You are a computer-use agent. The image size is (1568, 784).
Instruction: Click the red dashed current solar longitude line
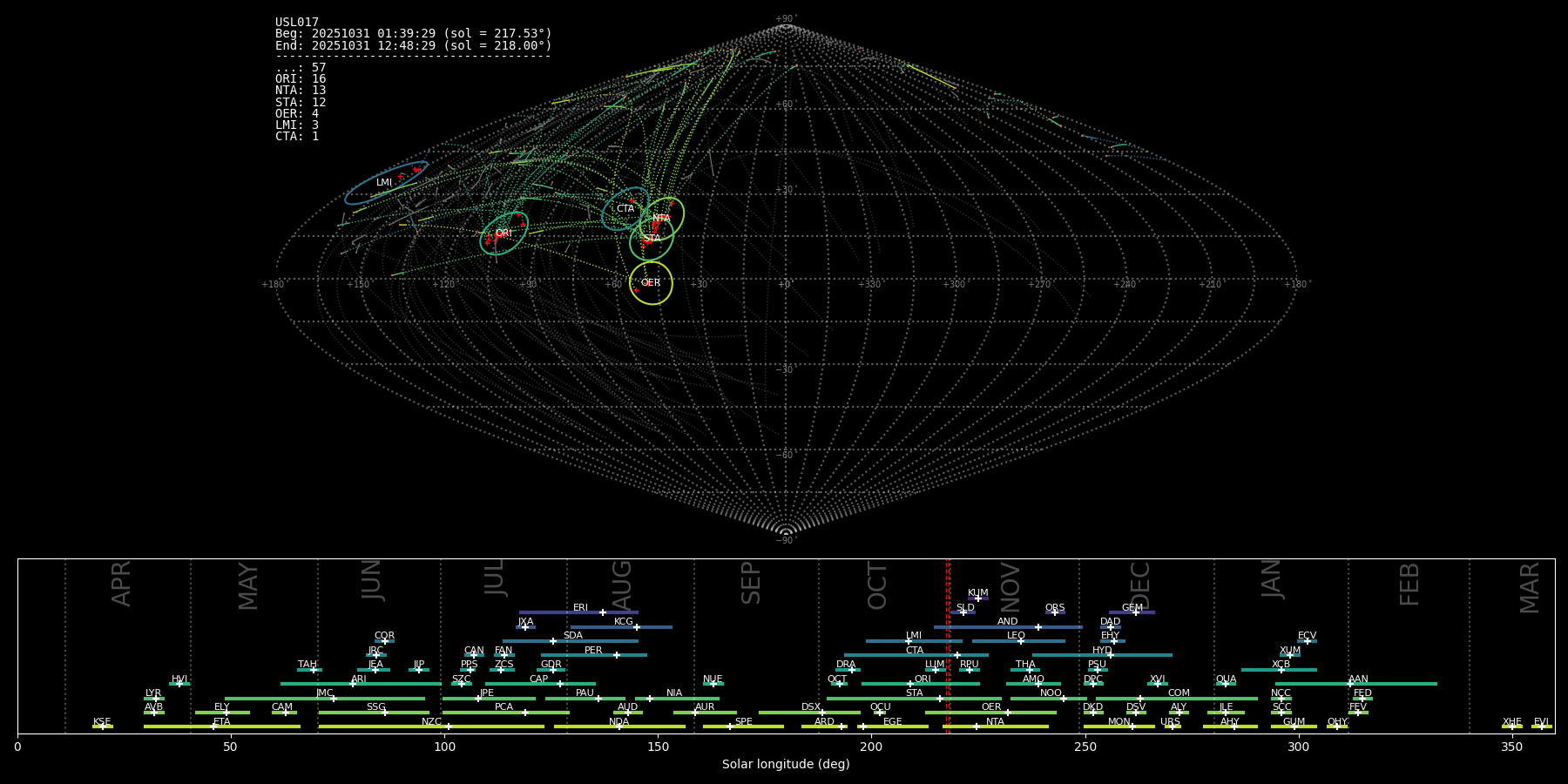tap(947, 645)
